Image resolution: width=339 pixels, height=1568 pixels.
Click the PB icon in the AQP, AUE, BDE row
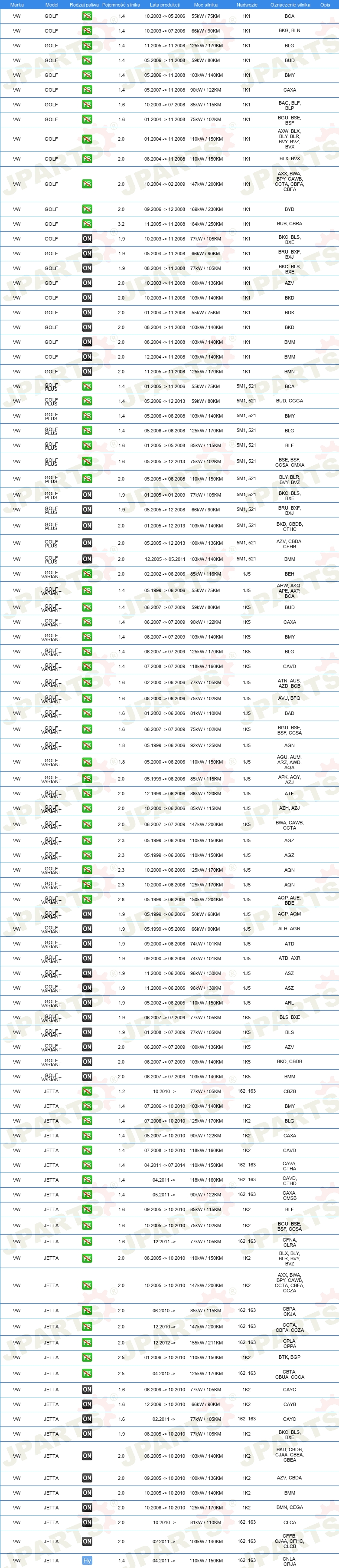point(87,899)
